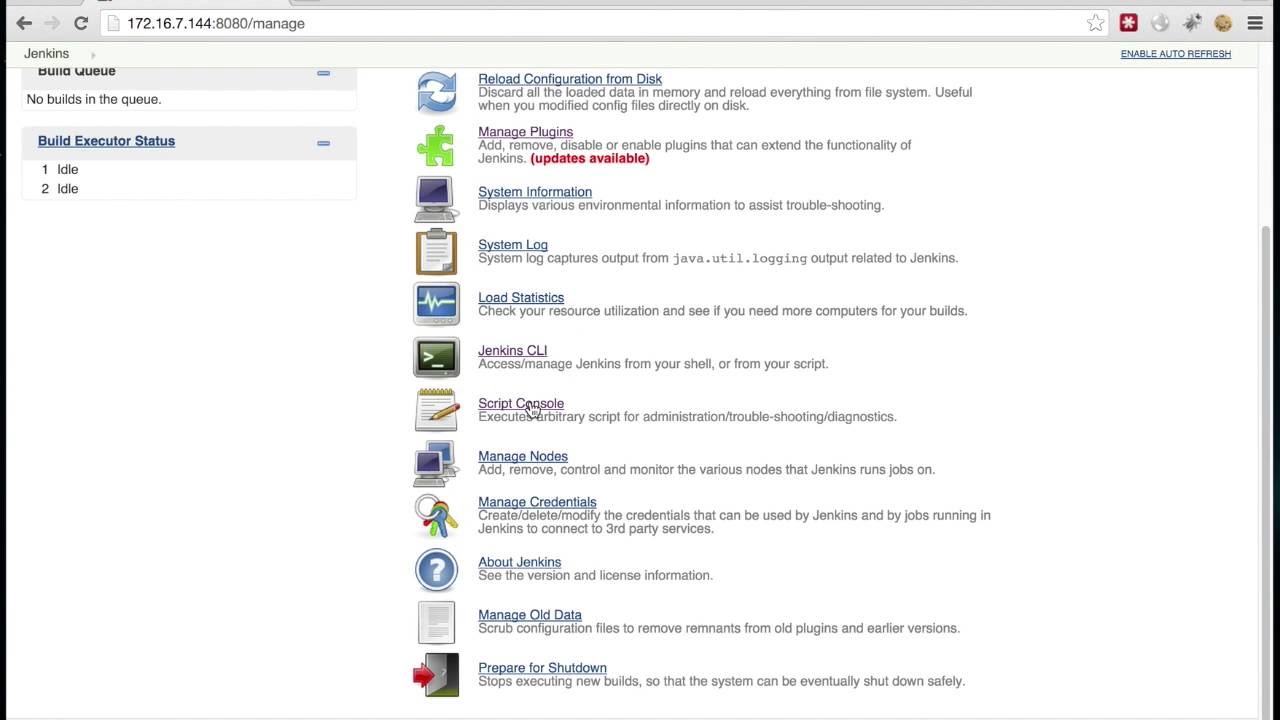The height and width of the screenshot is (720, 1280).
Task: Click Enable Auto Refresh link
Action: click(x=1175, y=54)
